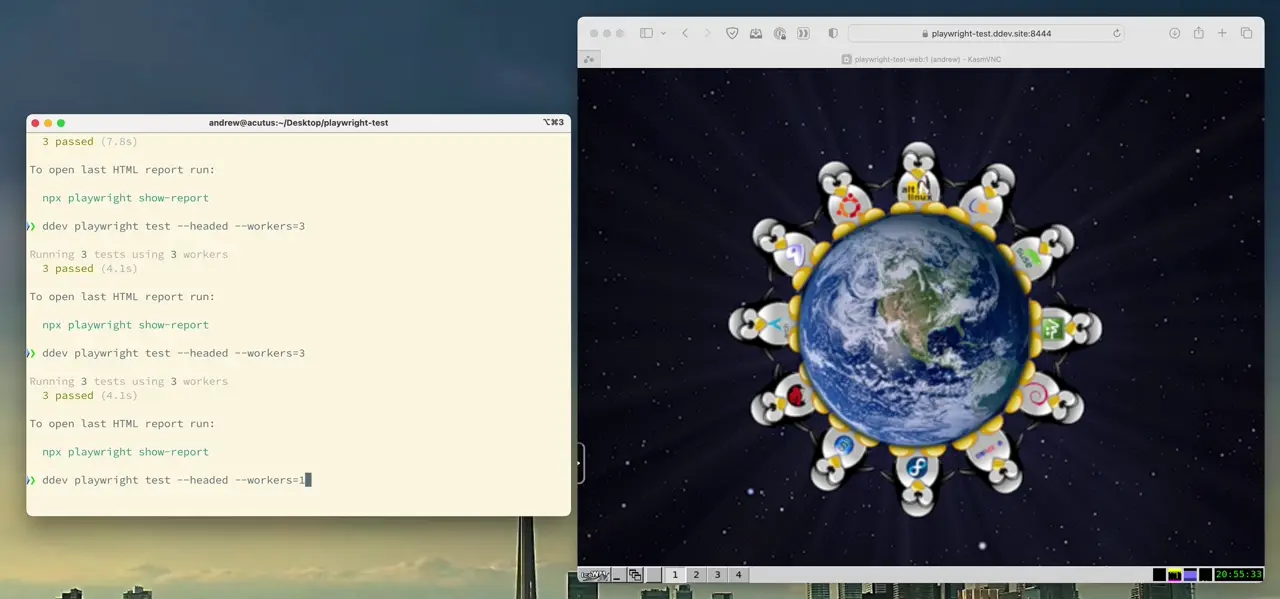Click the 20:55:33 clock in VNC taskbar
The width and height of the screenshot is (1280, 599).
tap(1238, 575)
